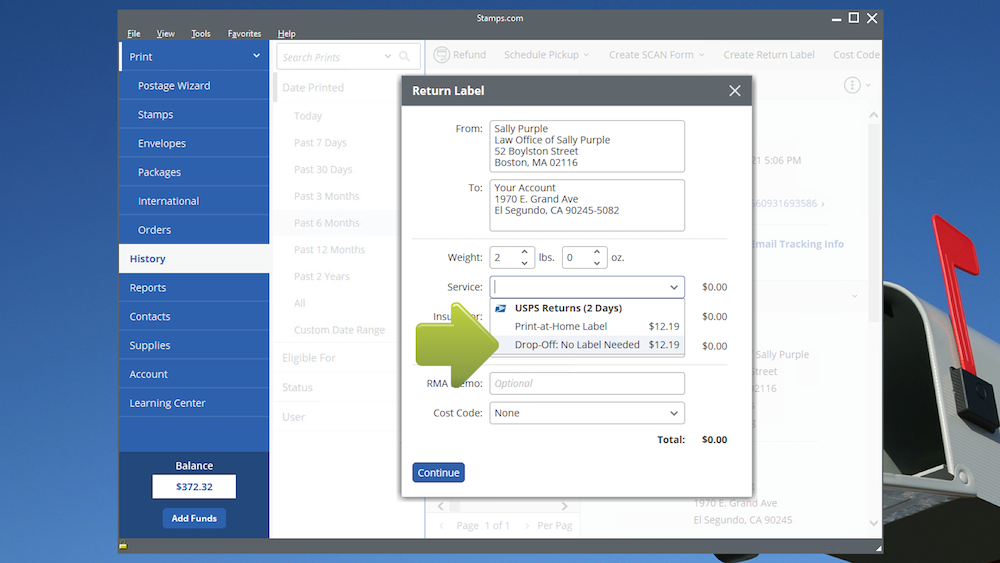The image size is (1000, 563).
Task: Open Learning Center in the sidebar
Action: tap(194, 402)
